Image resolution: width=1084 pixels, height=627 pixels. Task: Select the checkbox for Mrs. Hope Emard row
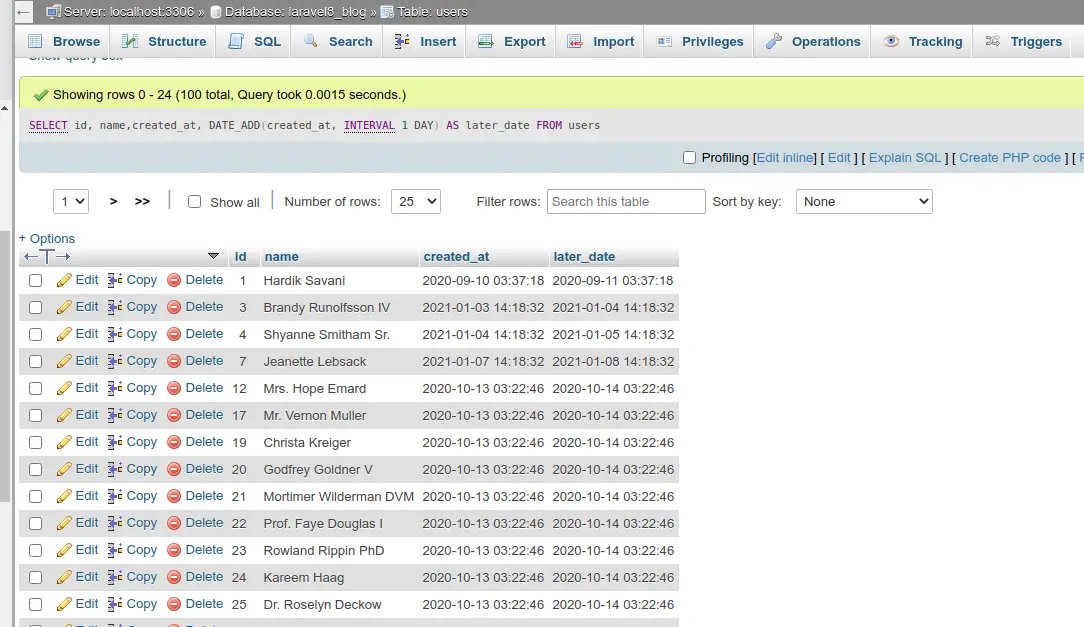pyautogui.click(x=35, y=389)
